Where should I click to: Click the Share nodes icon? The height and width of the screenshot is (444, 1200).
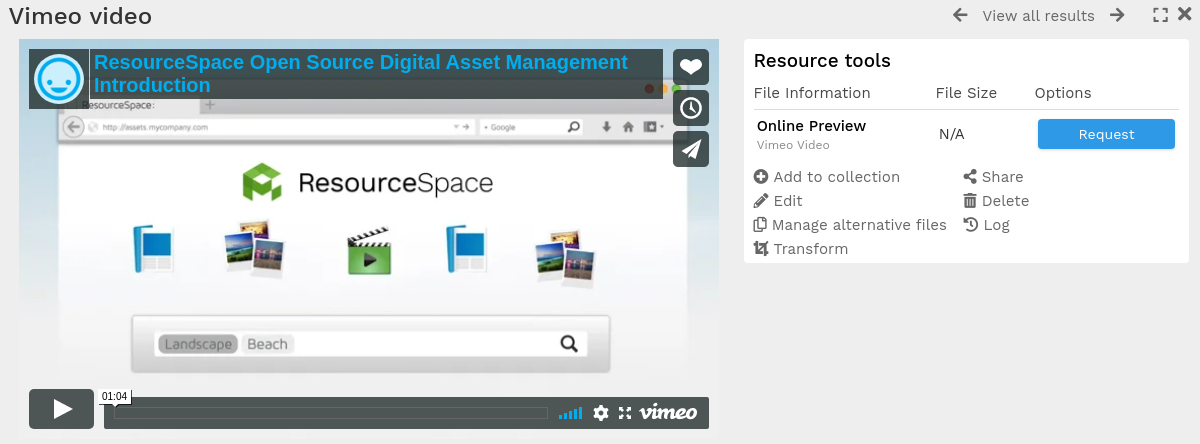coord(970,177)
